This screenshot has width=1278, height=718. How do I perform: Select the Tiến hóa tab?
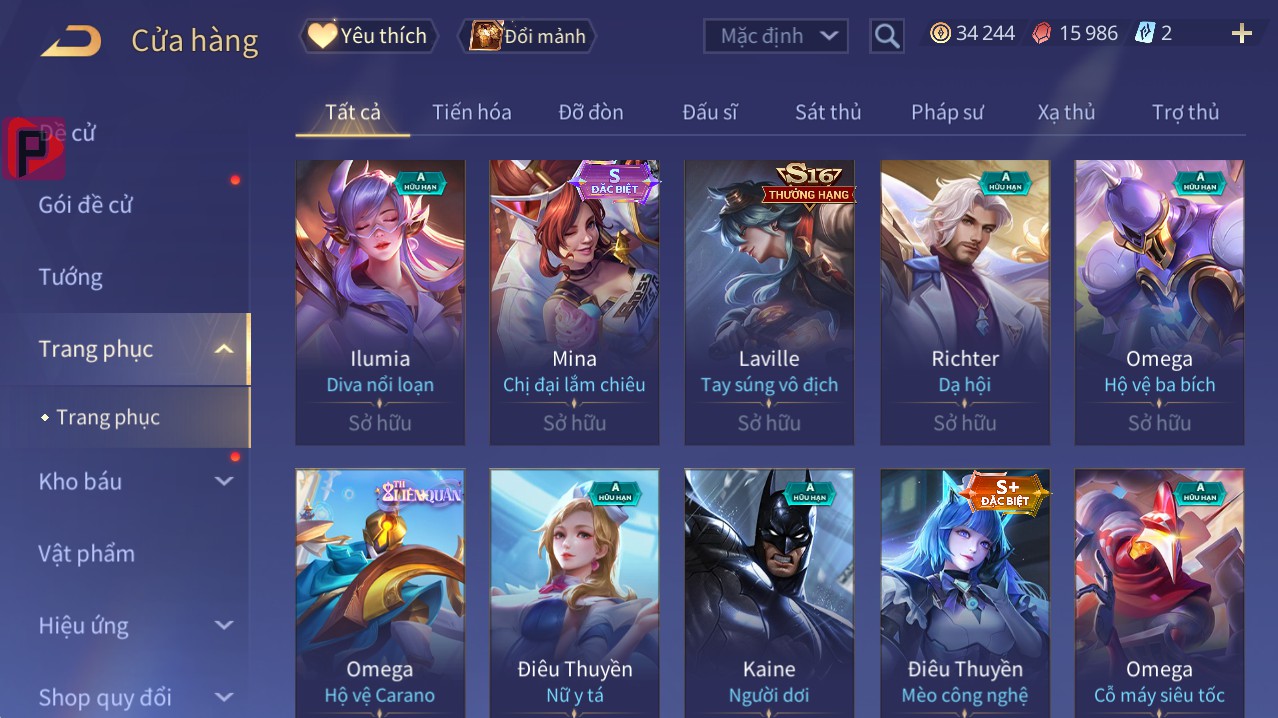point(472,112)
